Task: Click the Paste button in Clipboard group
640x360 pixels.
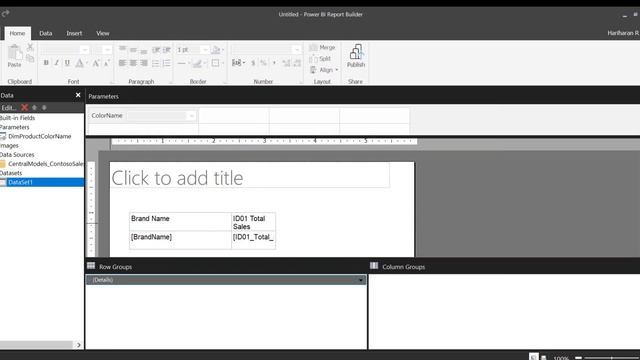Action: [x=14, y=56]
